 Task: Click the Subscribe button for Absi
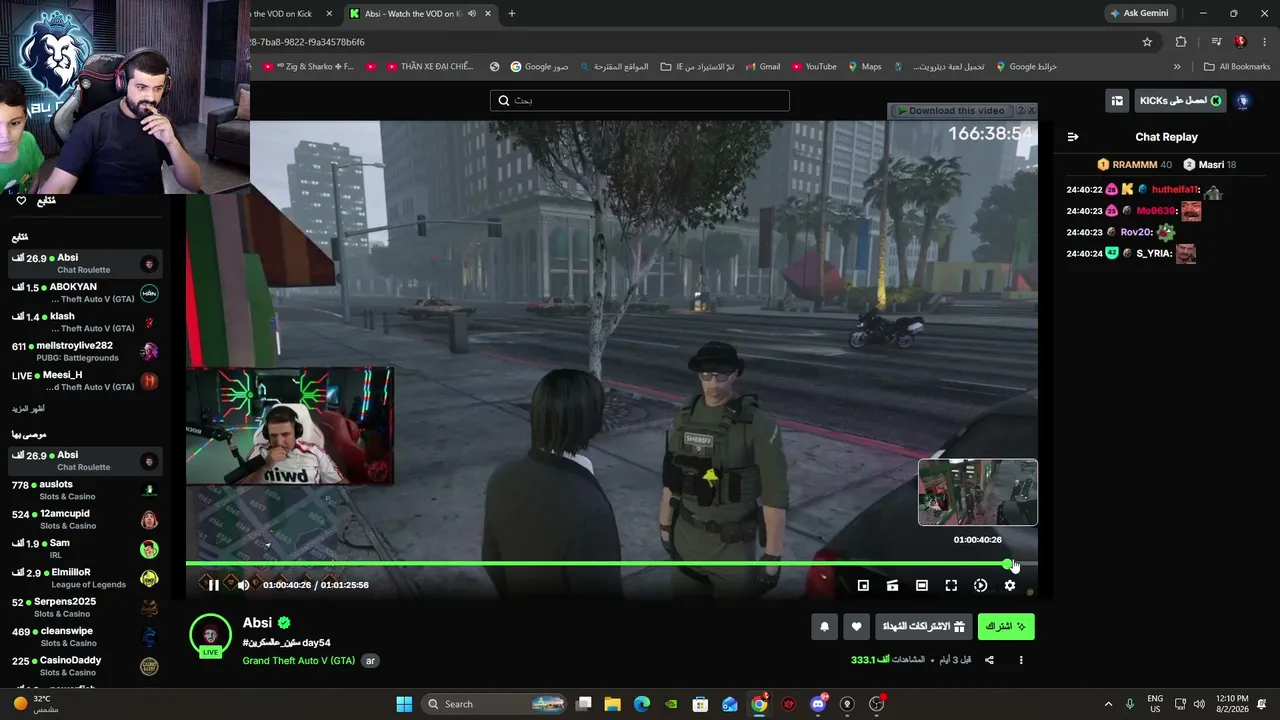(1006, 627)
